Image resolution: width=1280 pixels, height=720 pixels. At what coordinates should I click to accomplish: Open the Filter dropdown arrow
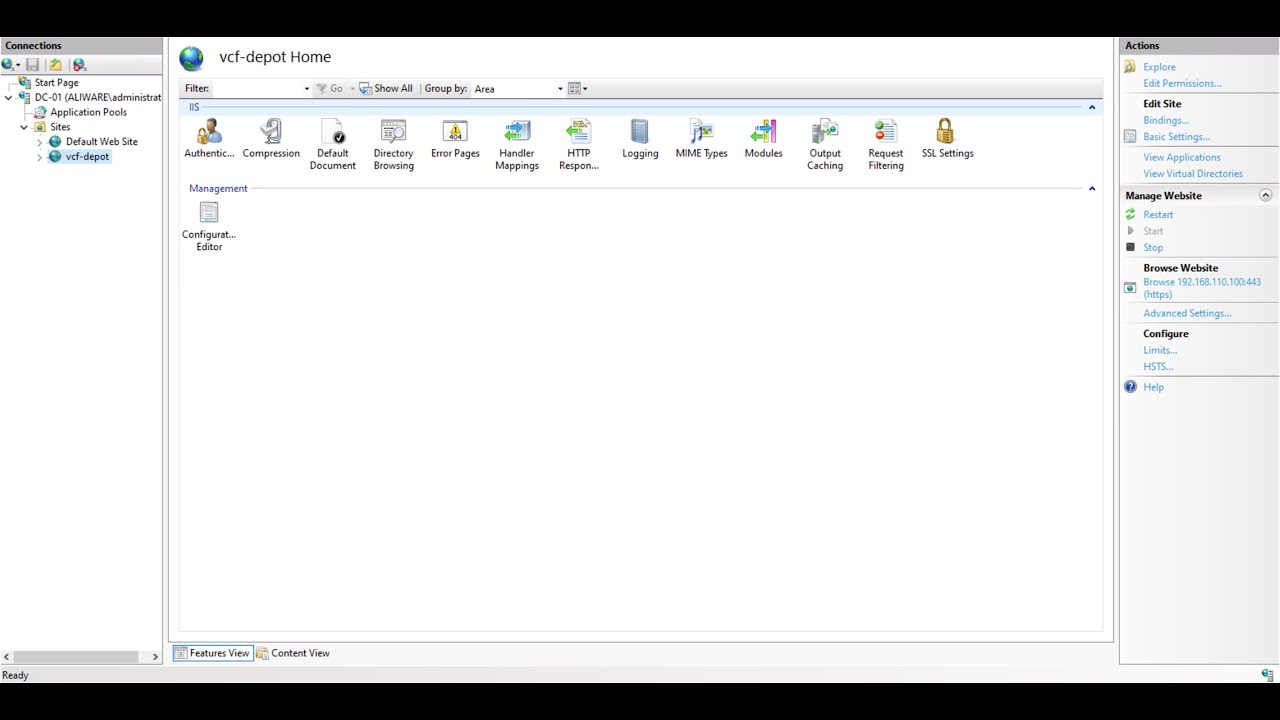point(306,89)
